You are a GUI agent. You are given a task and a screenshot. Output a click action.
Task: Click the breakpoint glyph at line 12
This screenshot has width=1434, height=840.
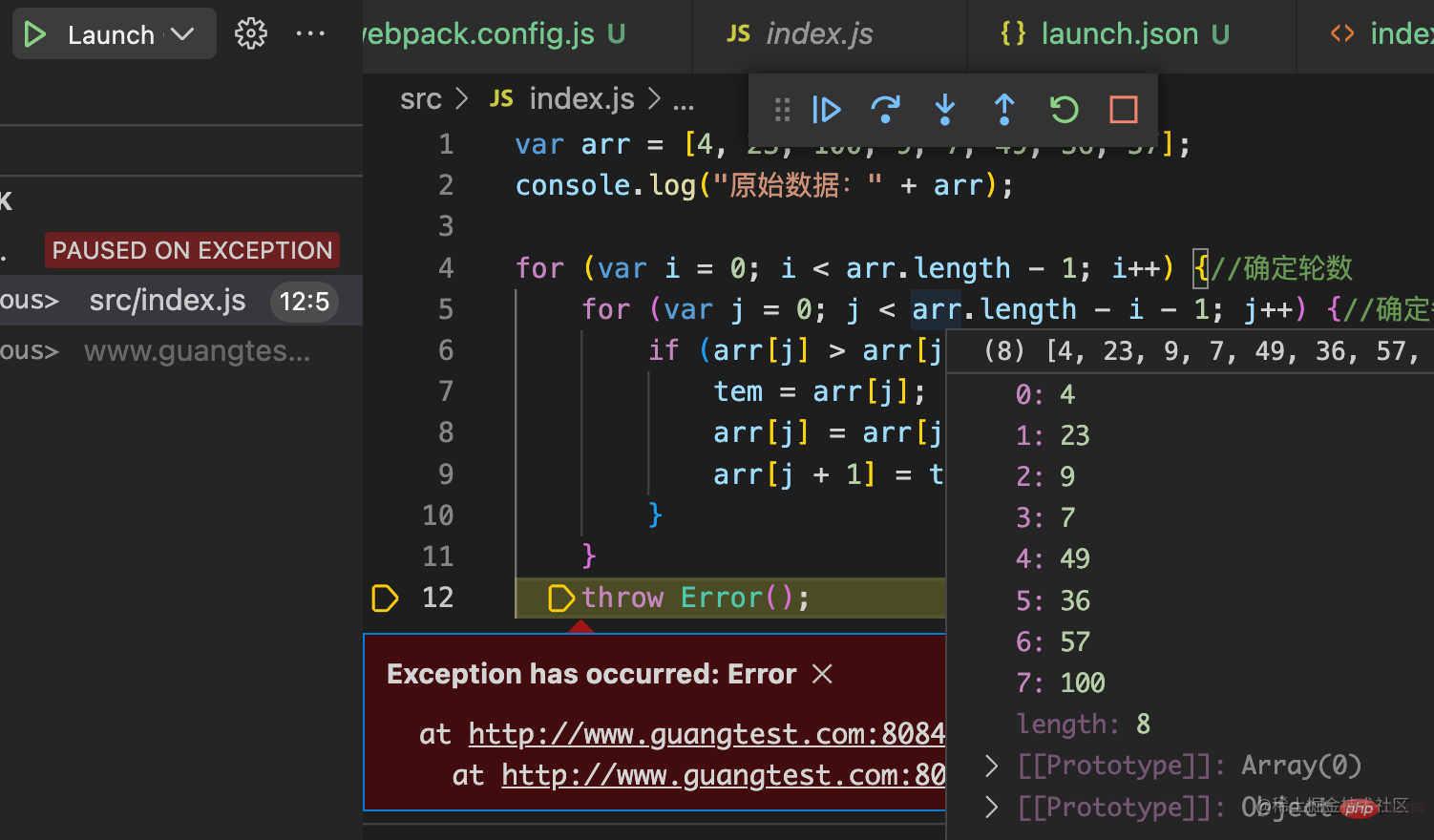(x=385, y=598)
